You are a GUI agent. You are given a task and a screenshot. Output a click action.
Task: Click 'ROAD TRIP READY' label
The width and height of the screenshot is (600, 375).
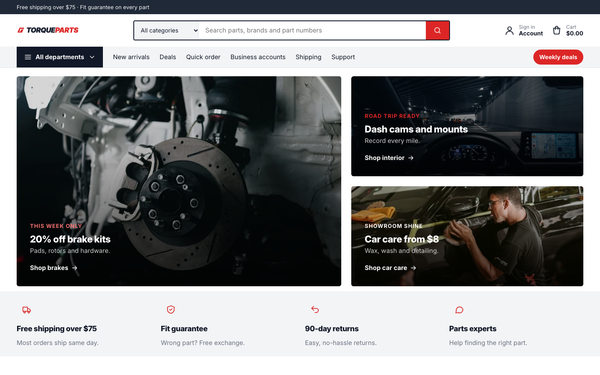tap(392, 116)
